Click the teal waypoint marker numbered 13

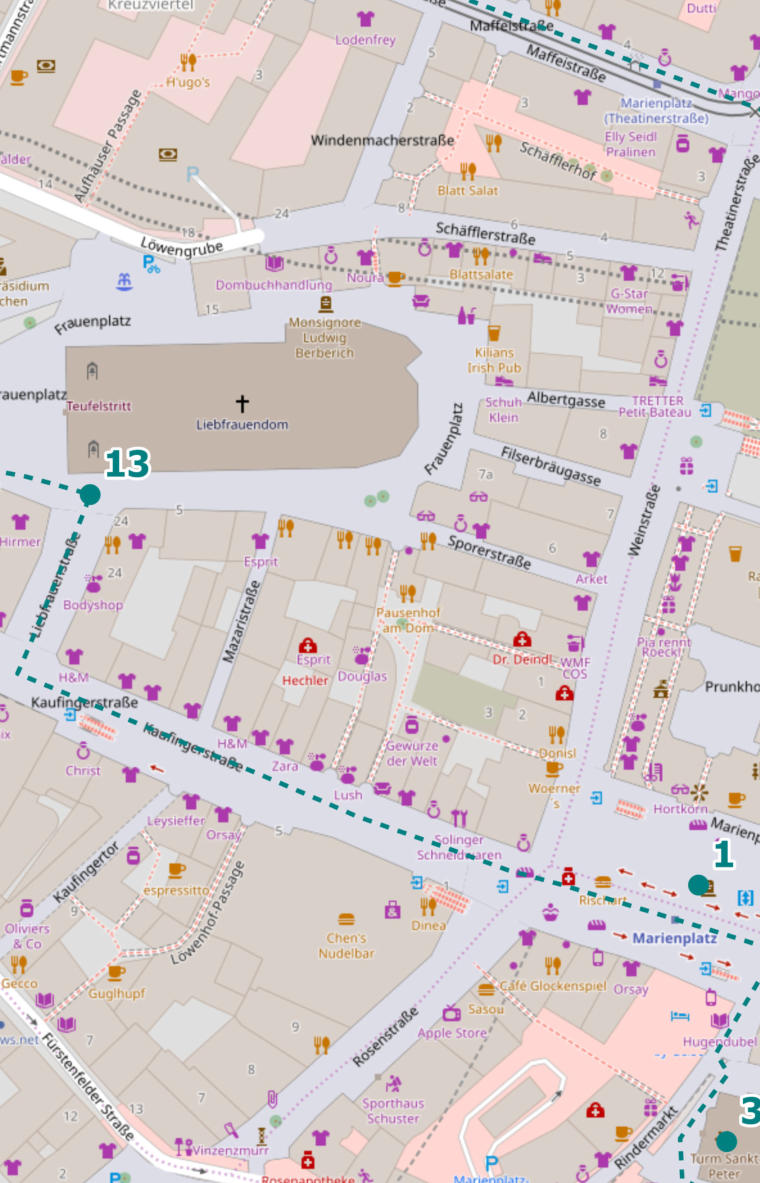tap(90, 494)
